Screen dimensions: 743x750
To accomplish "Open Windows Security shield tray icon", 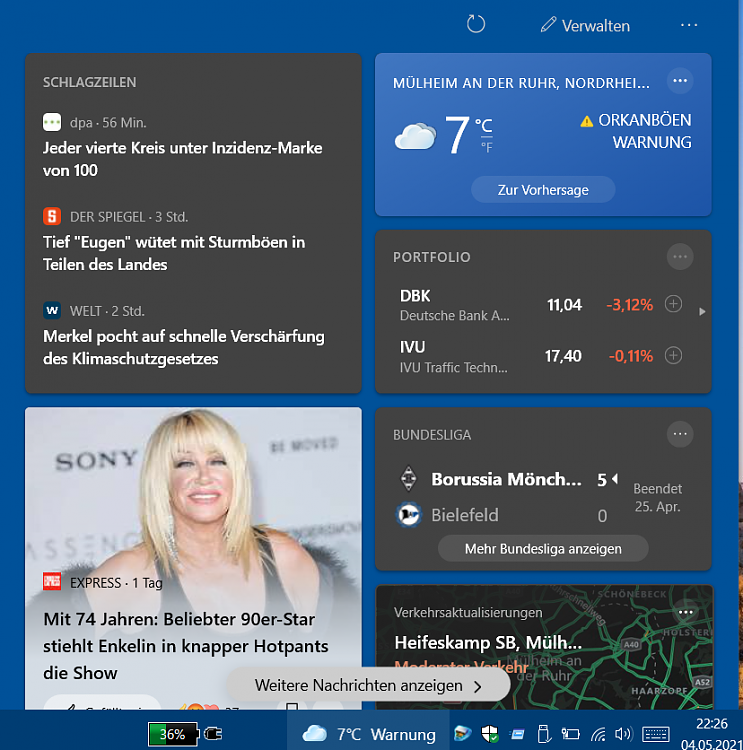I will tap(490, 734).
